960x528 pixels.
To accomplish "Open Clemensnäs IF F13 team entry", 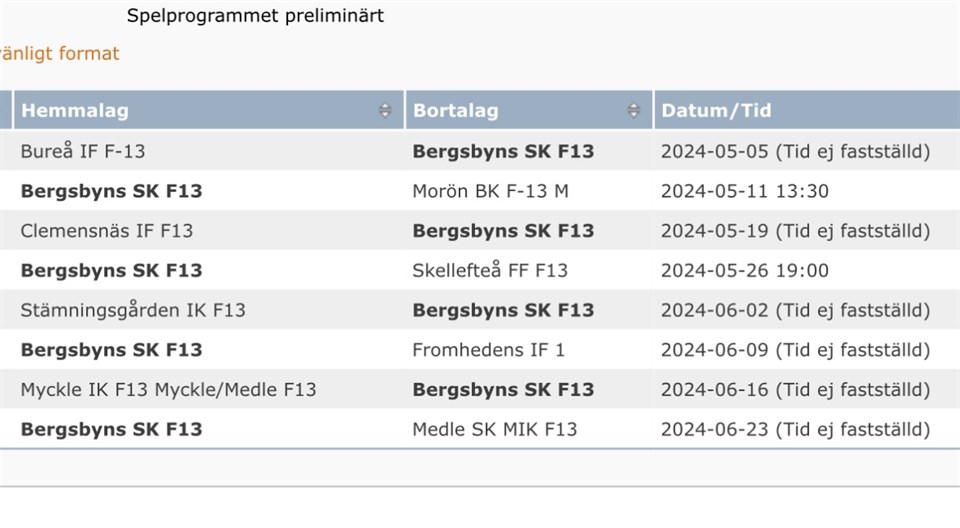I will [107, 231].
